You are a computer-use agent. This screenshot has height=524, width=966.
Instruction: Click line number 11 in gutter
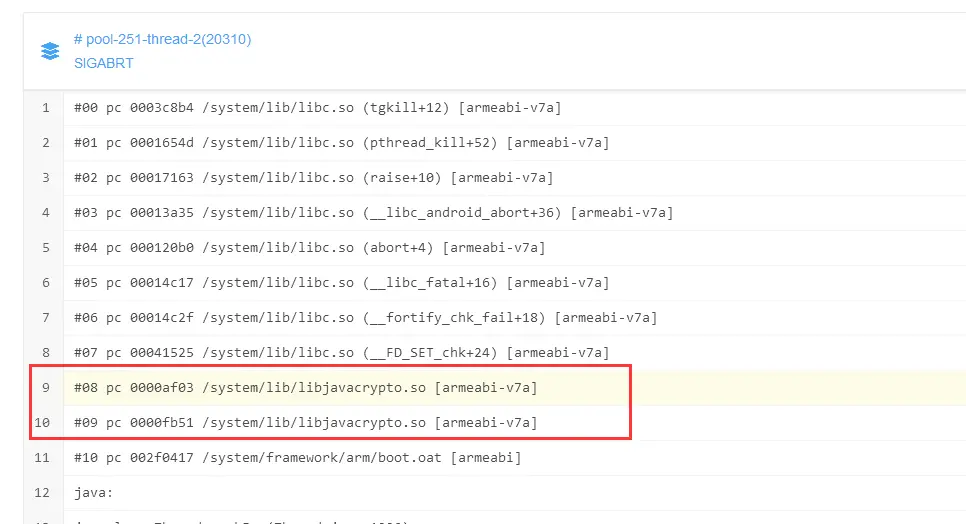pos(42,458)
